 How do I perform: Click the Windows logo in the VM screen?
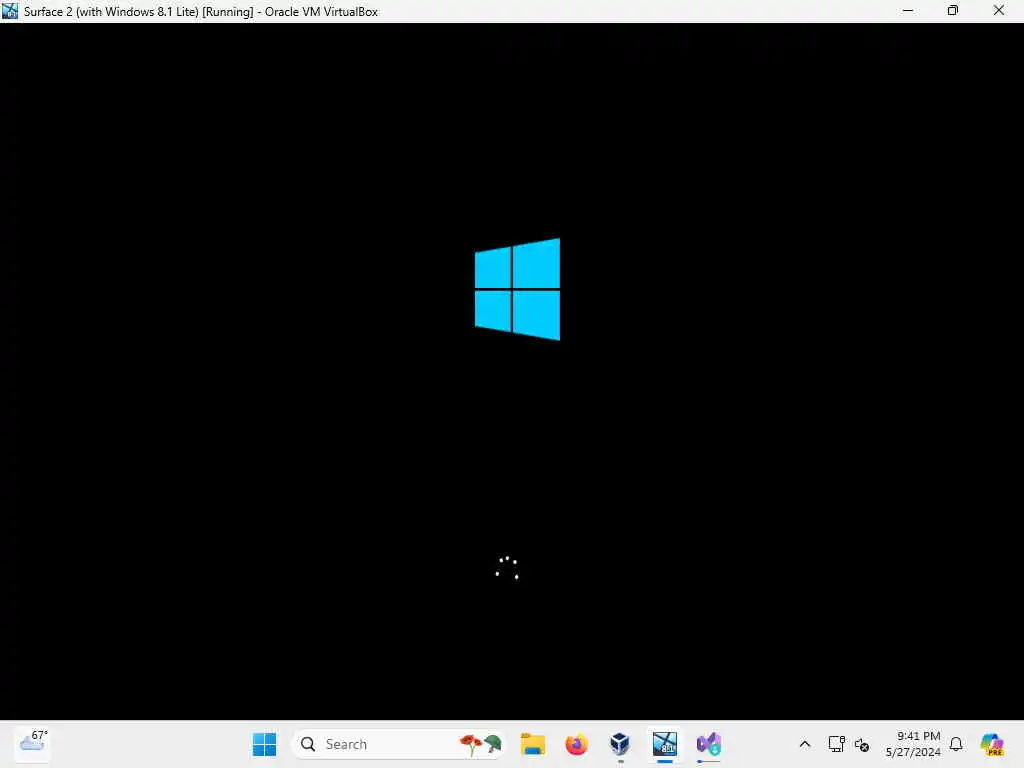(517, 289)
